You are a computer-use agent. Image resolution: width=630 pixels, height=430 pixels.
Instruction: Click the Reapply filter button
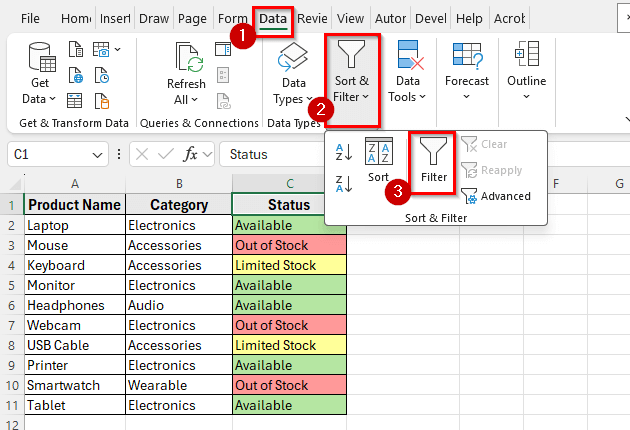point(491,170)
